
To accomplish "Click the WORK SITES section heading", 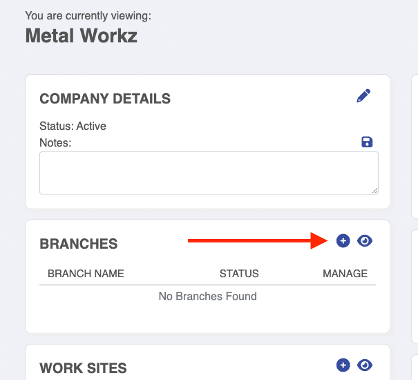I will pos(83,368).
